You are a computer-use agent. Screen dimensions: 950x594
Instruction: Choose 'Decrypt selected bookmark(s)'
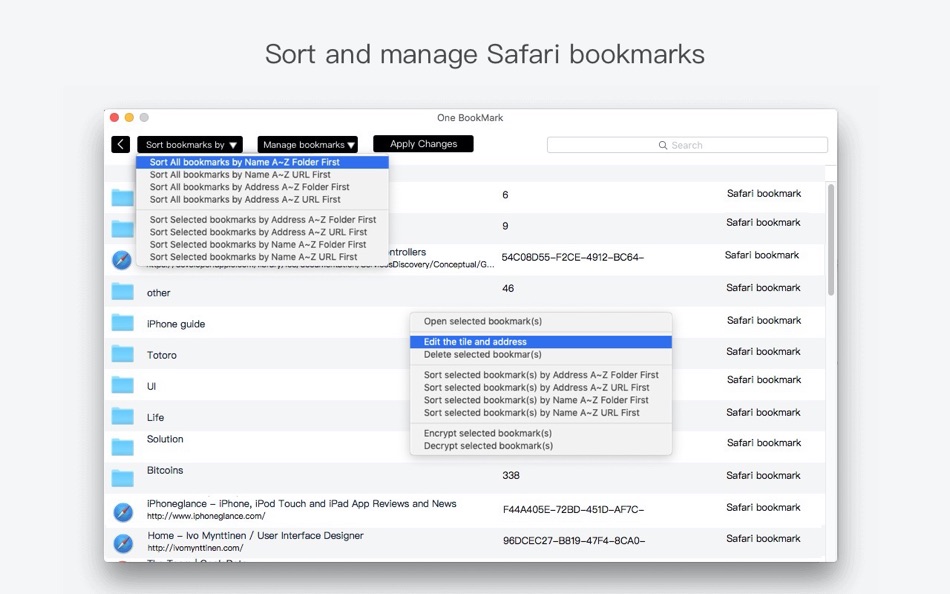(x=541, y=446)
